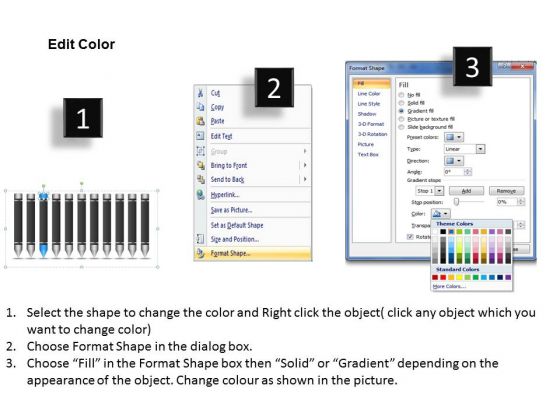Select the Solid fill radio button
Image resolution: width=560 pixels, height=420 pixels.
tap(401, 103)
